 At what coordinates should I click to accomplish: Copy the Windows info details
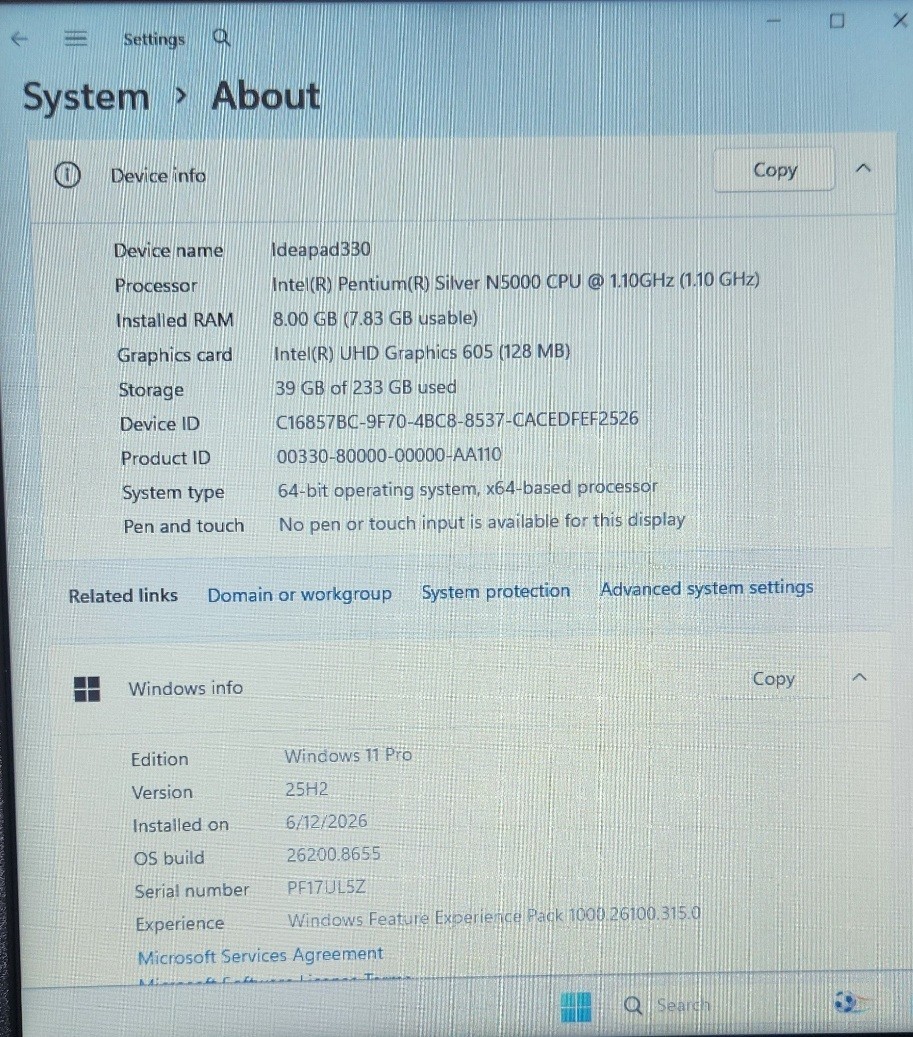[x=773, y=679]
